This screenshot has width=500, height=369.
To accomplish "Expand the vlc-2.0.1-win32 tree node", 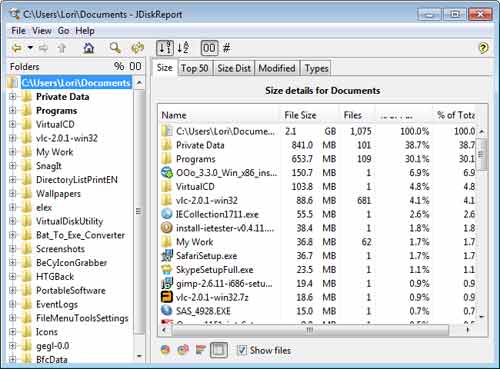I will tap(12, 138).
